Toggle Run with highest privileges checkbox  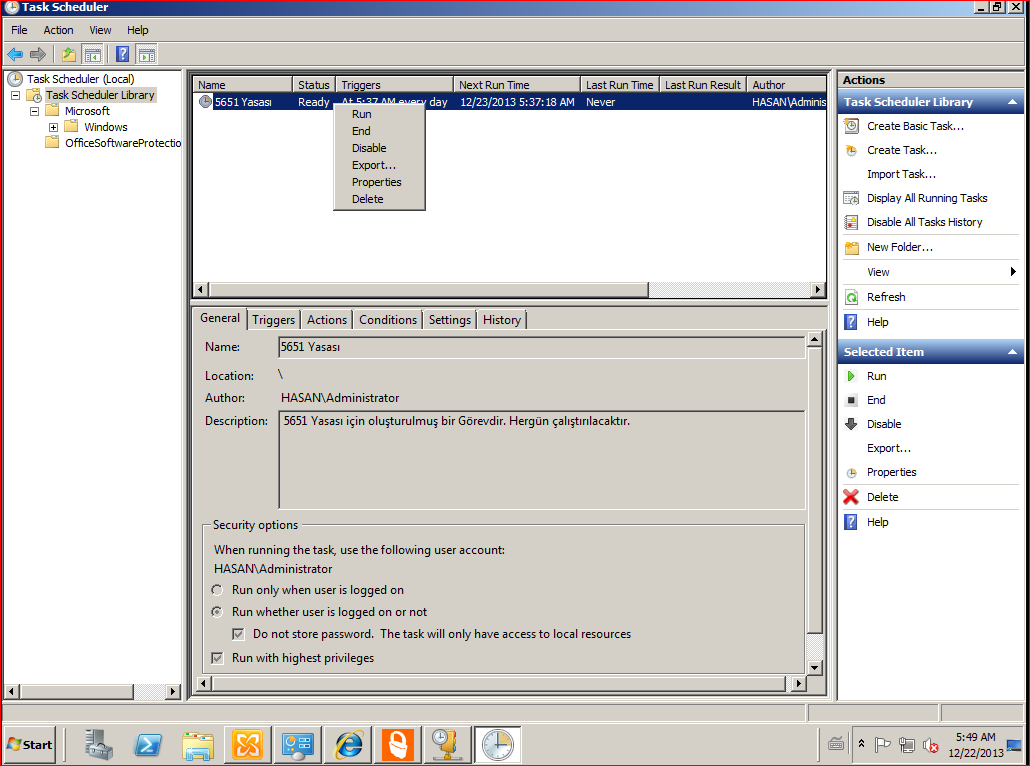click(x=217, y=658)
